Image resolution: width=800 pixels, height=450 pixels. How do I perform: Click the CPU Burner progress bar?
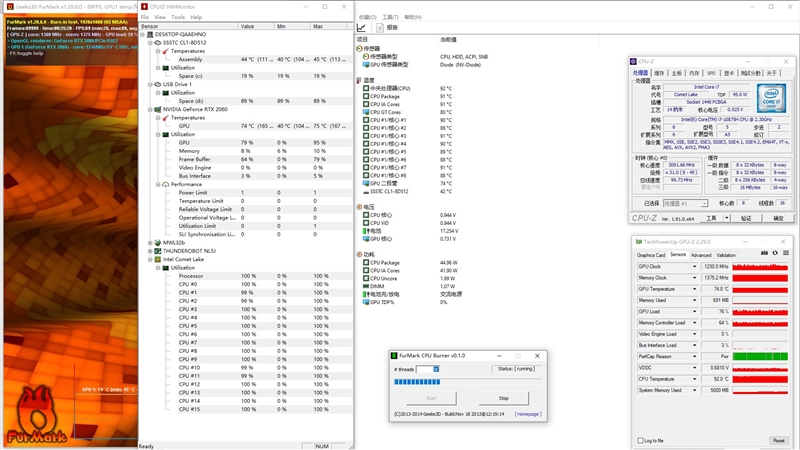click(467, 382)
